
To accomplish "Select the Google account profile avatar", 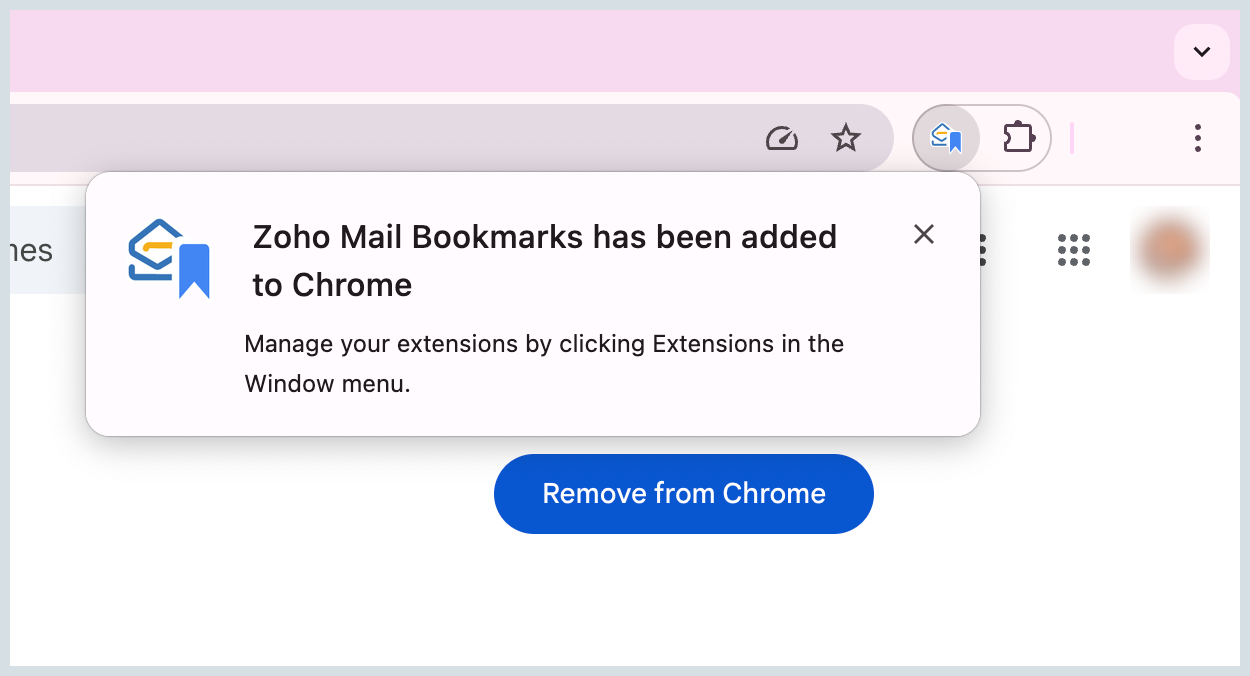I will [x=1169, y=250].
